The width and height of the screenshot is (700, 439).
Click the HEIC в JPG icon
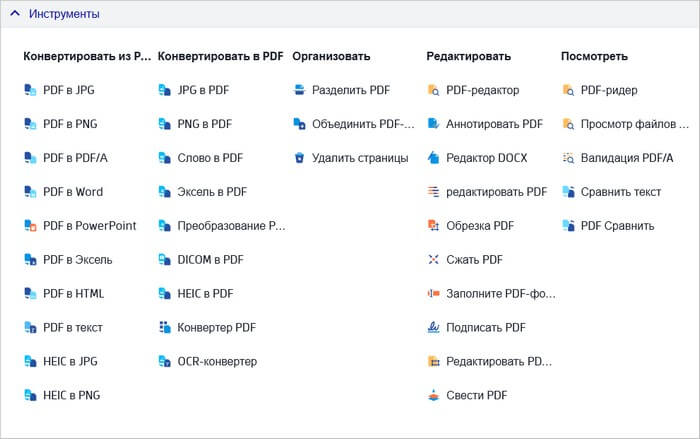(x=30, y=362)
